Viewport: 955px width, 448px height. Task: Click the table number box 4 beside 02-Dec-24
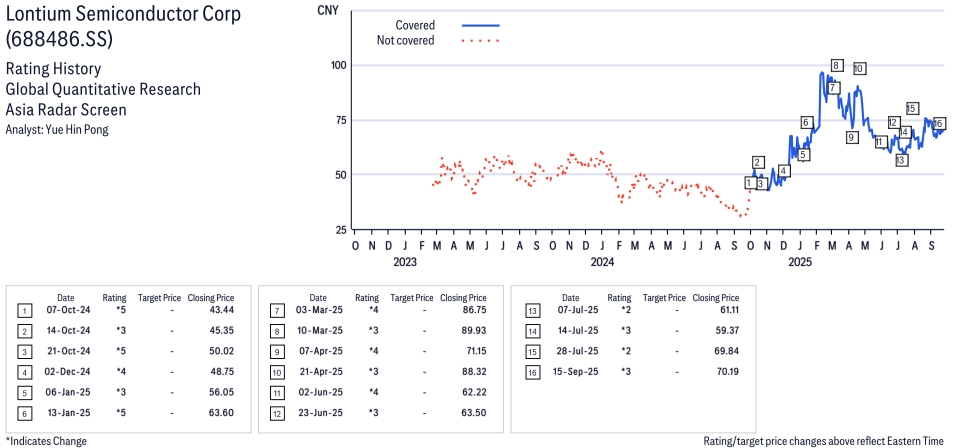click(x=23, y=373)
